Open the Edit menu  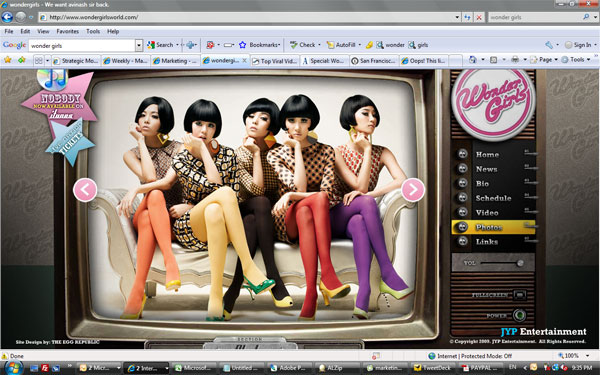25,31
